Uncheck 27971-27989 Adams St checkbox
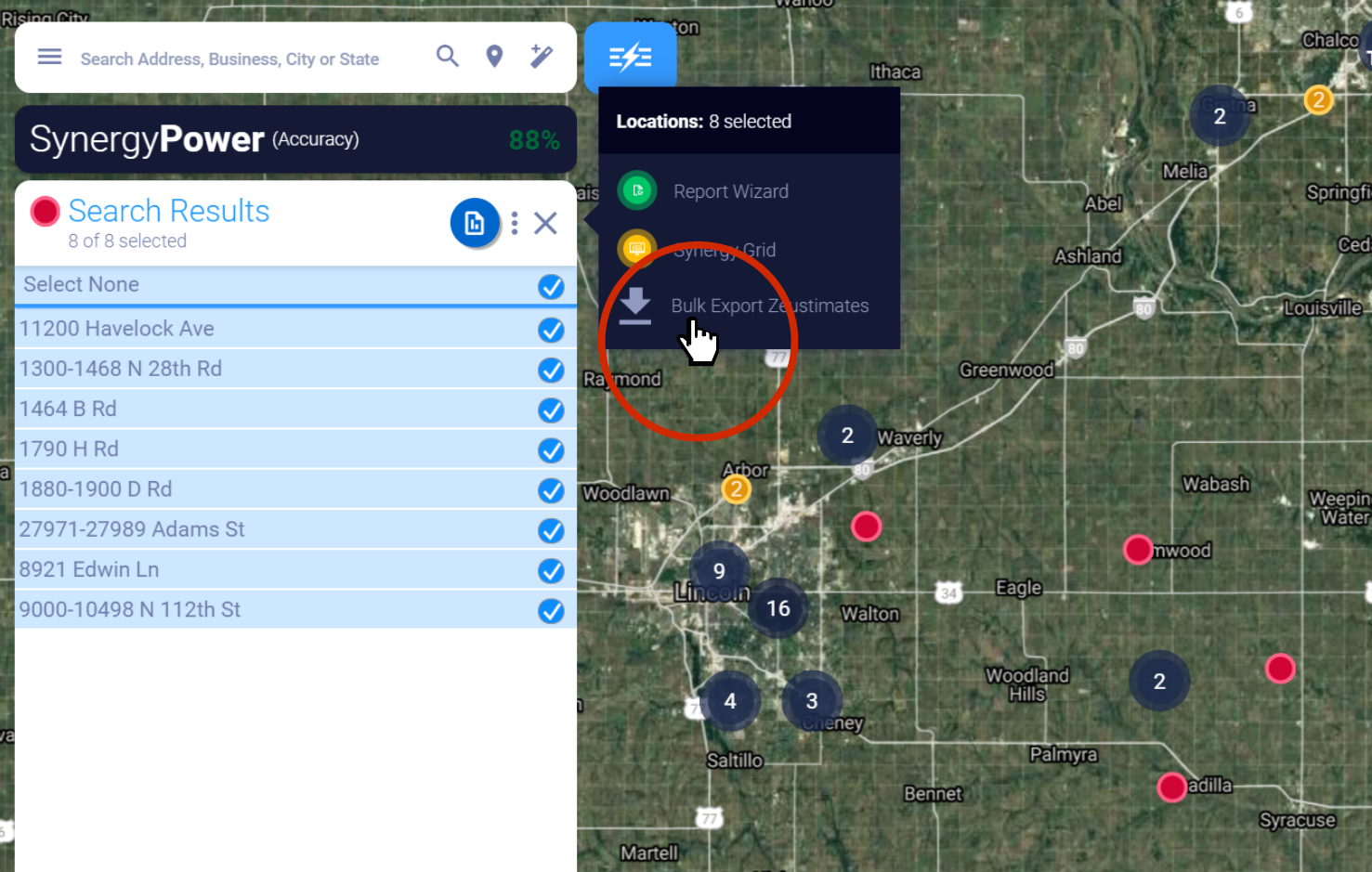This screenshot has height=872, width=1372. (x=551, y=530)
